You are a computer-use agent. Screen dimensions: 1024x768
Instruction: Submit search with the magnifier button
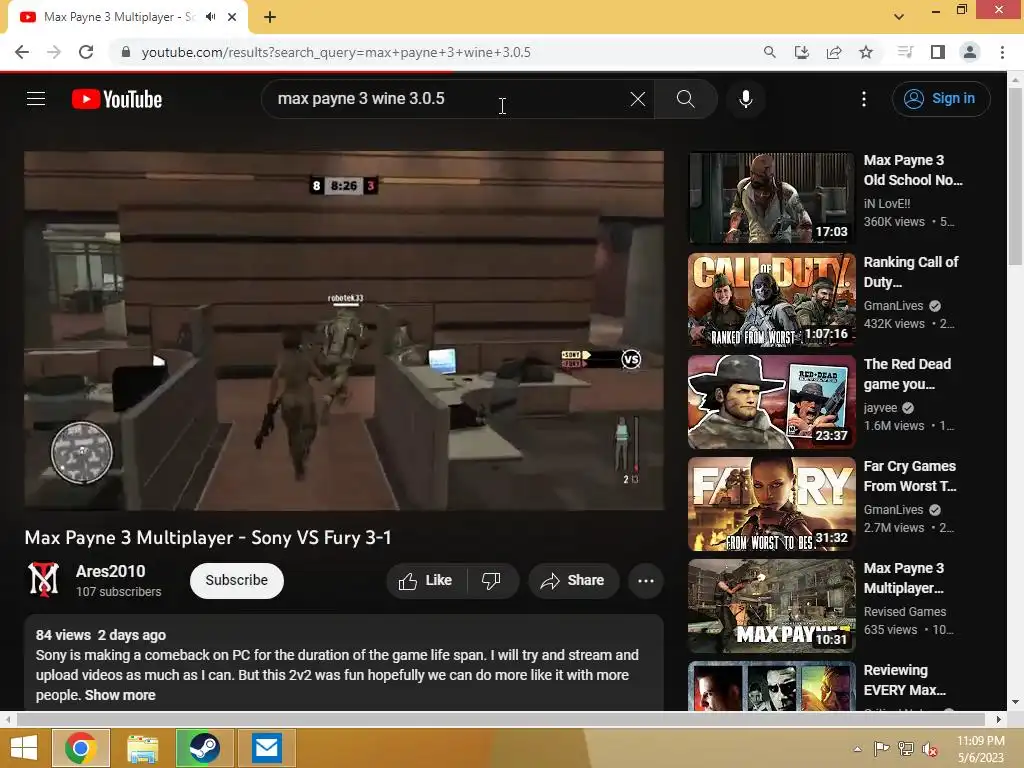coord(686,99)
